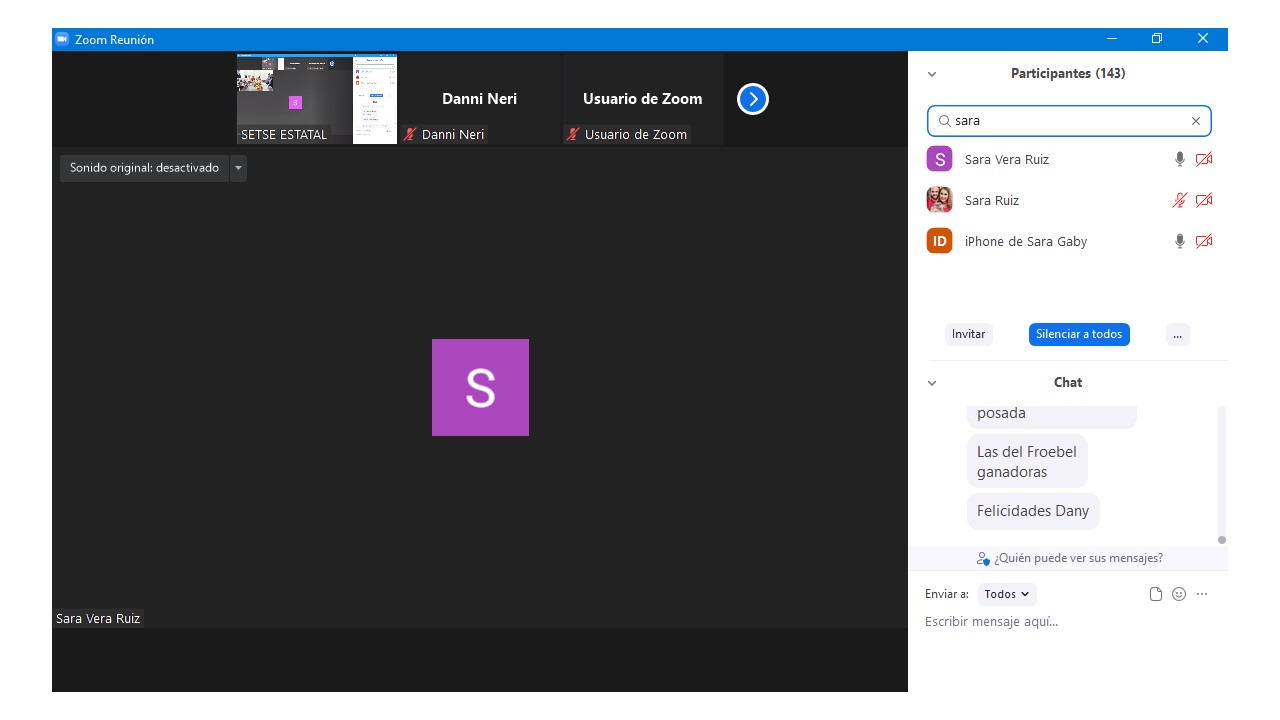The image size is (1280, 720).
Task: Toggle microphone for iPhone de Sara Gaby
Action: pyautogui.click(x=1179, y=241)
